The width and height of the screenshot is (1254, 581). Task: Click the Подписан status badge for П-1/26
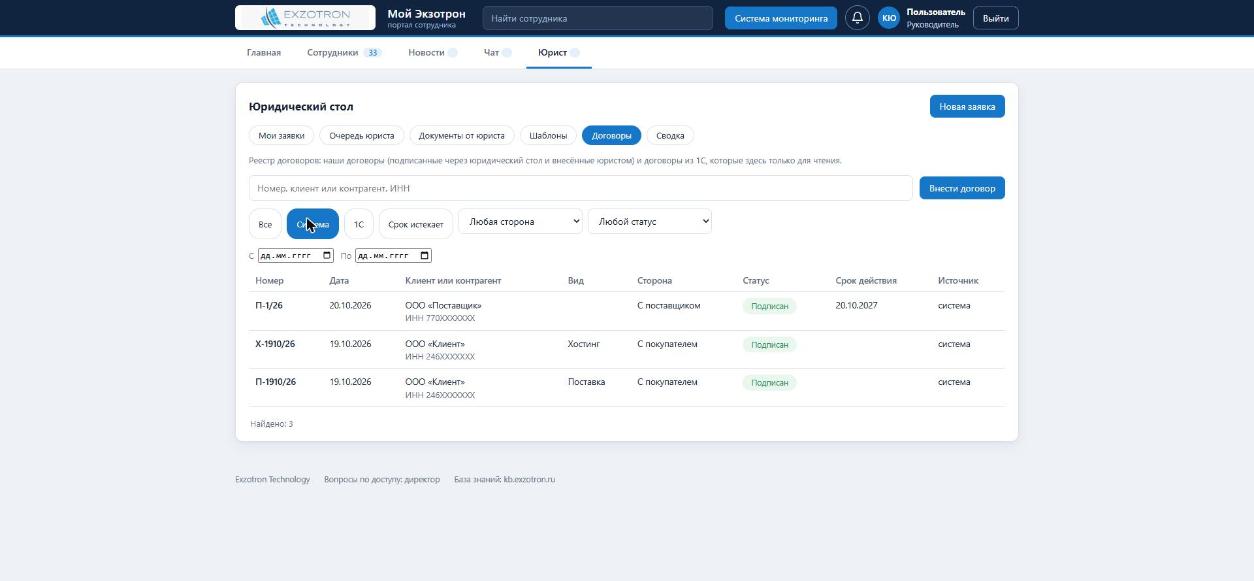(769, 306)
